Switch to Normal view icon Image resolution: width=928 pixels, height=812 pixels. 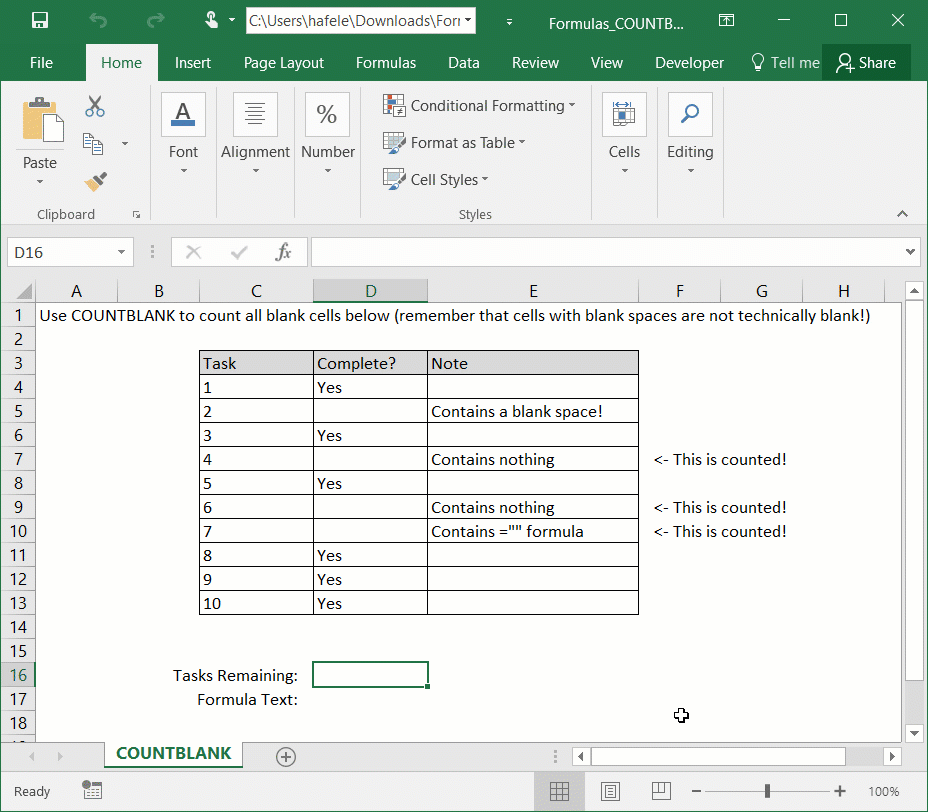point(559,791)
